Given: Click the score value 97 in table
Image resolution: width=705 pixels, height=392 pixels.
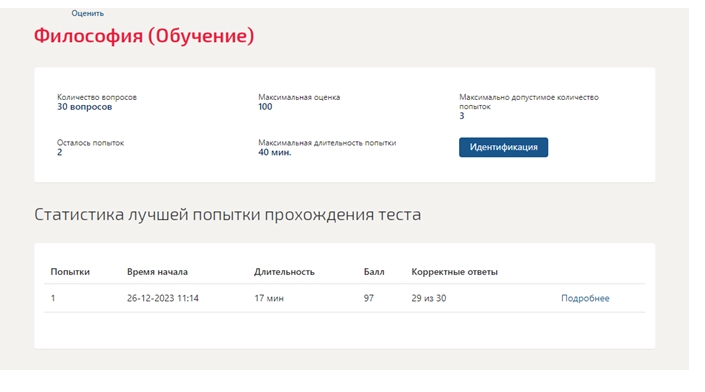Looking at the screenshot, I should [x=369, y=298].
